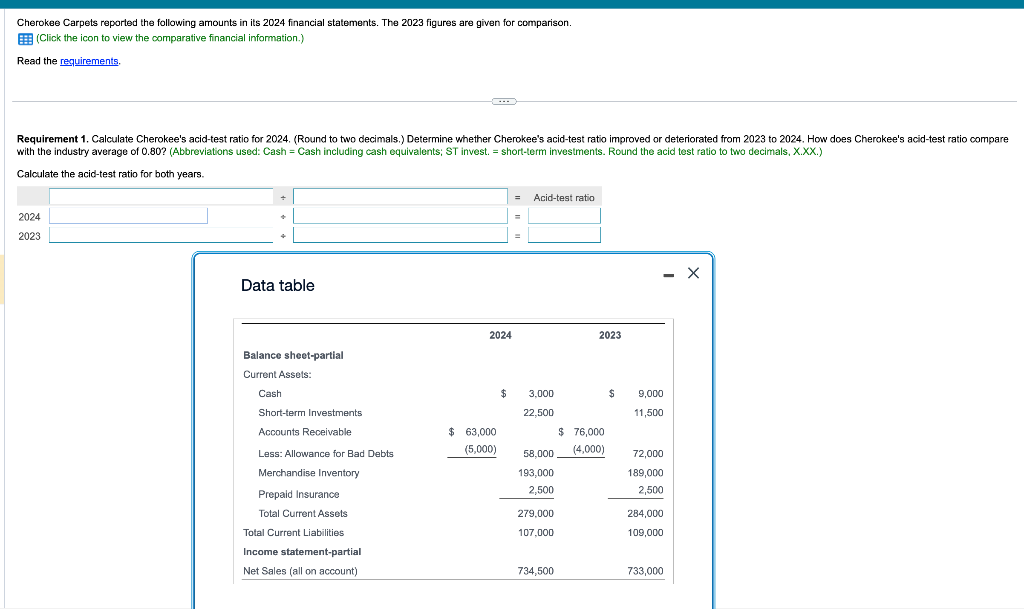Viewport: 1024px width, 609px height.
Task: Click the net receivables value 58,000
Action: tap(538, 454)
